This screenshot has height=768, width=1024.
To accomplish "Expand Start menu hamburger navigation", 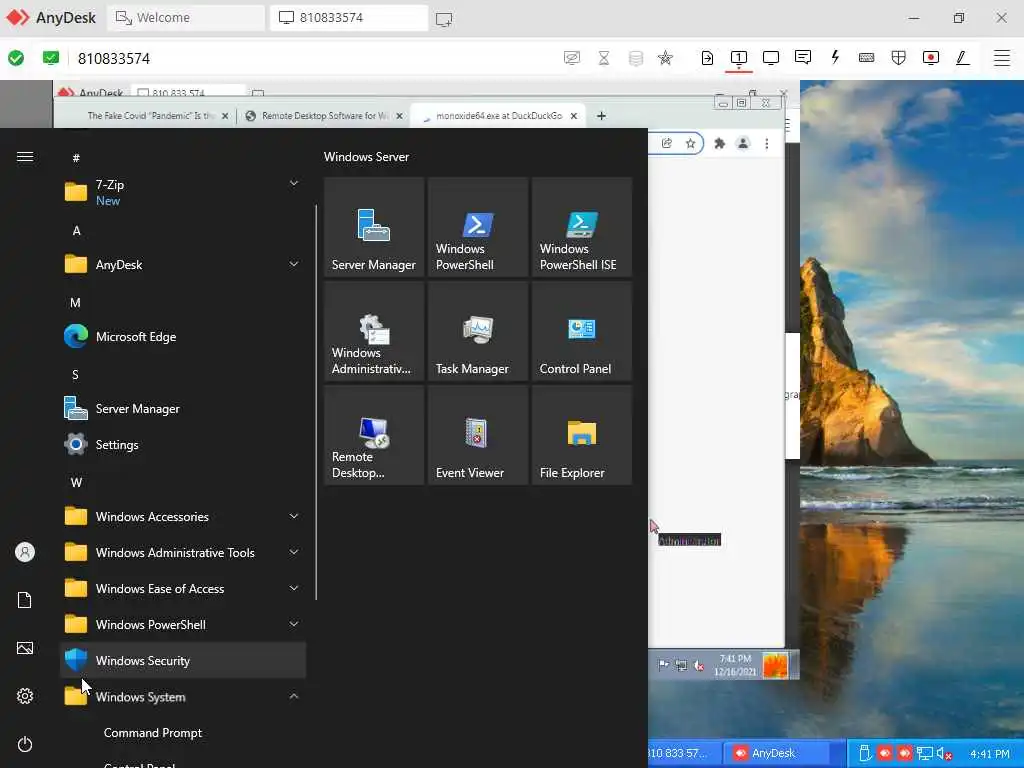I will click(x=25, y=157).
